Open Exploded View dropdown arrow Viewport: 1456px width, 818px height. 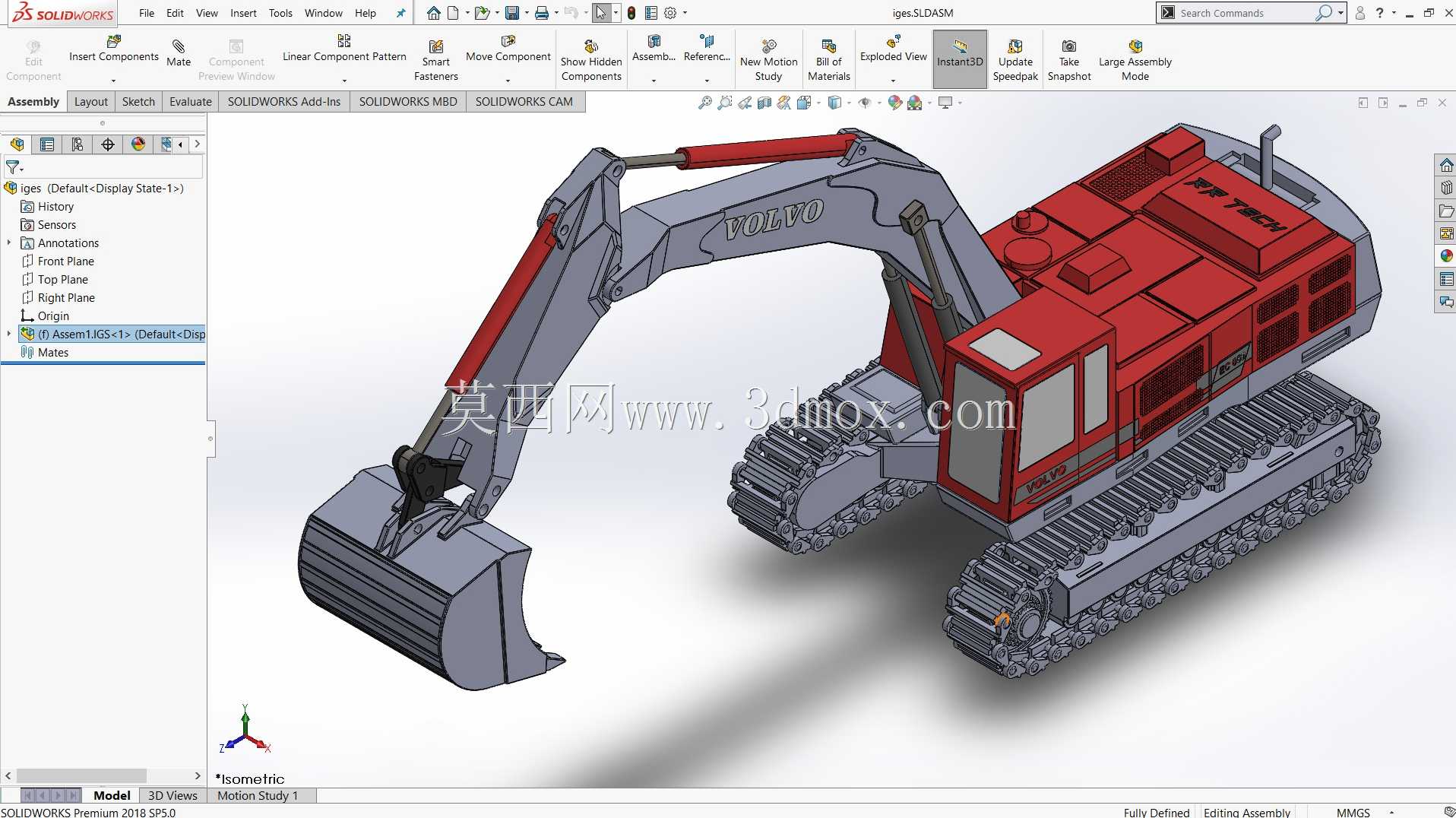click(x=894, y=81)
